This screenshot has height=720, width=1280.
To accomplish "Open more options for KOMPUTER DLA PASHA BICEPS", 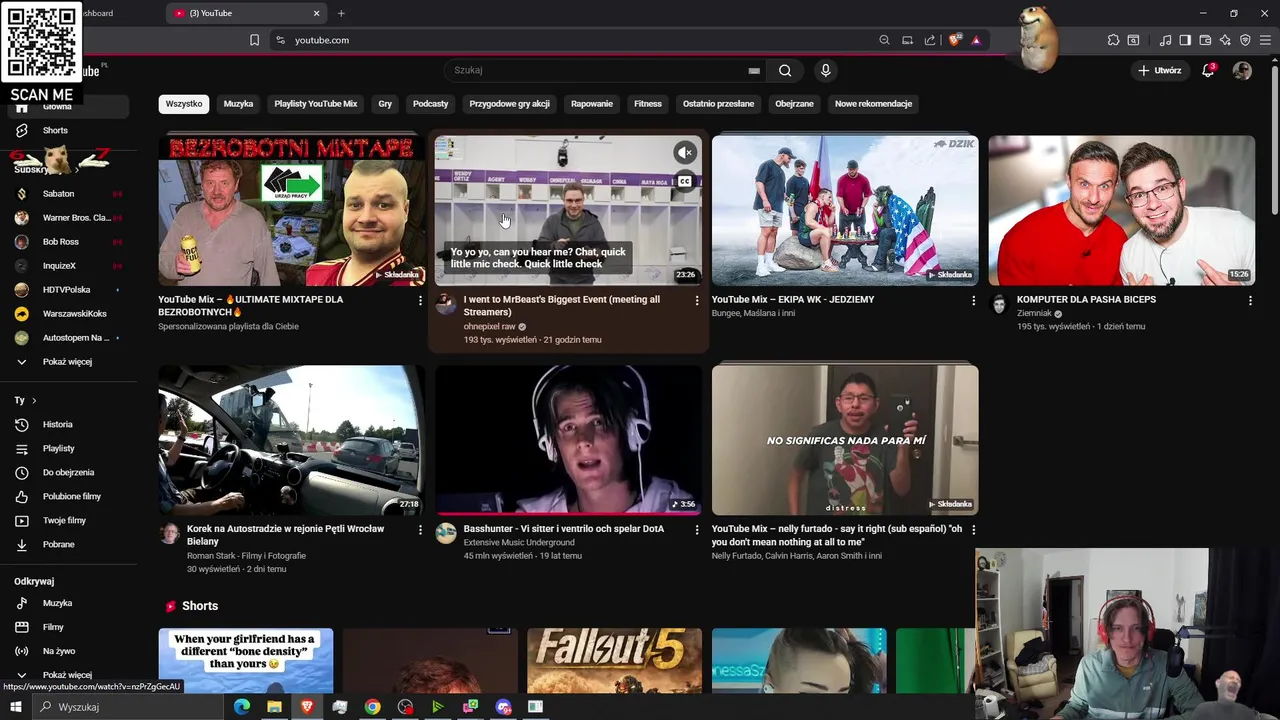I will 1250,300.
